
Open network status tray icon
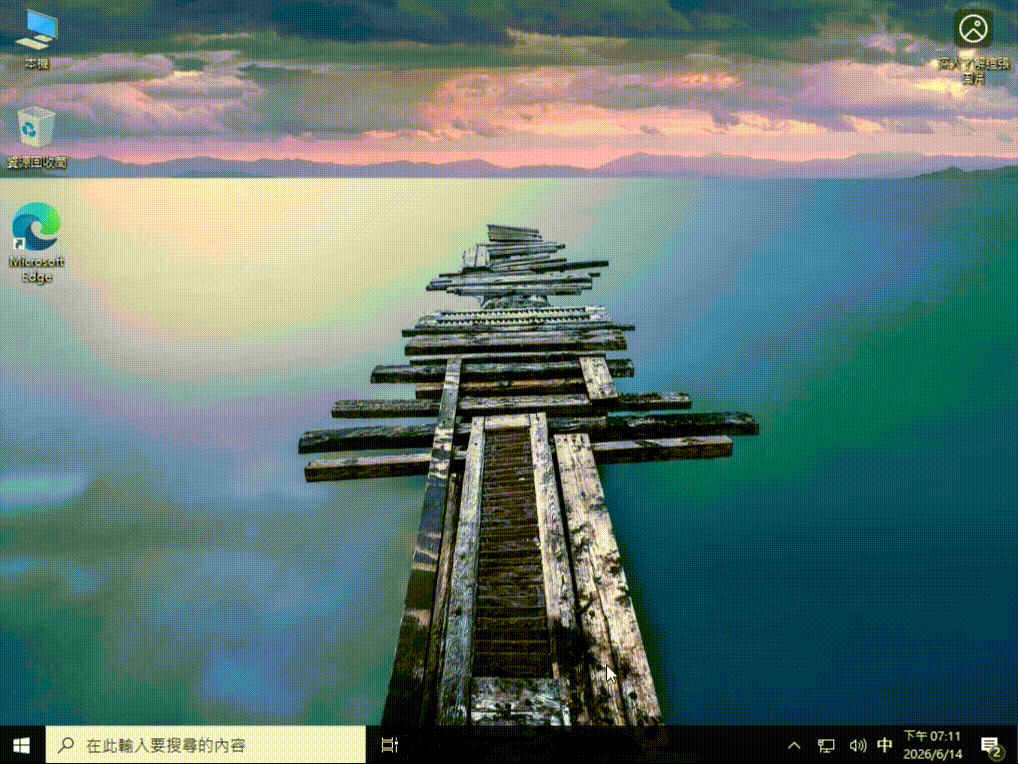[x=826, y=746]
